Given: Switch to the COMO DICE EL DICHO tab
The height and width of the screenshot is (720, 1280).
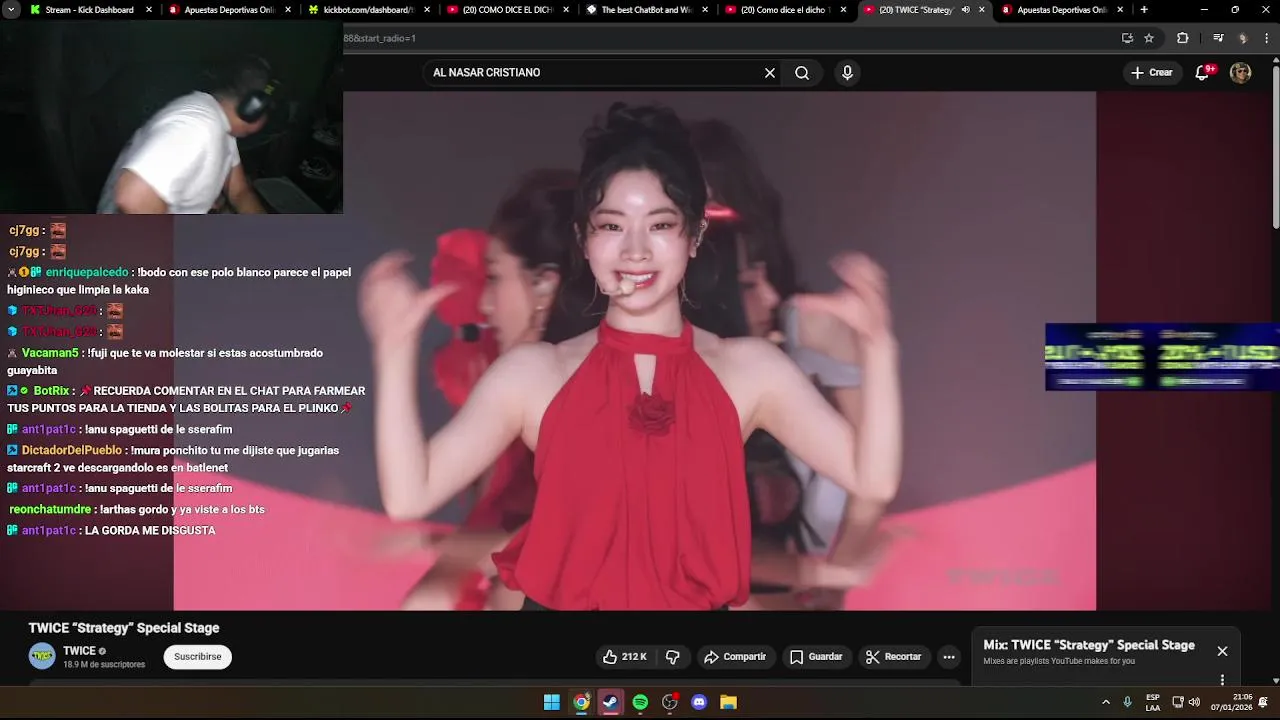Looking at the screenshot, I should (x=508, y=10).
